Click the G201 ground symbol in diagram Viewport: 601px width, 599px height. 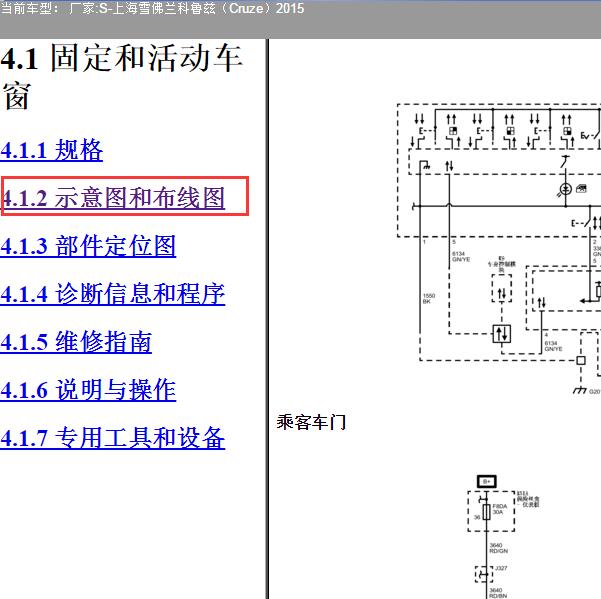pos(580,390)
